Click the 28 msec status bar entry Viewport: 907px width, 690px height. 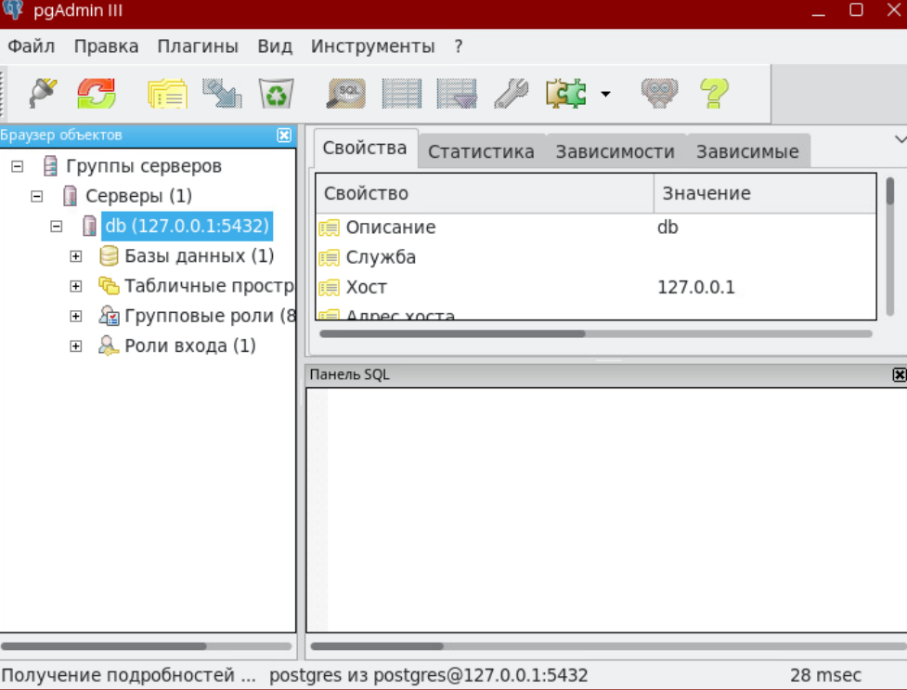[825, 675]
